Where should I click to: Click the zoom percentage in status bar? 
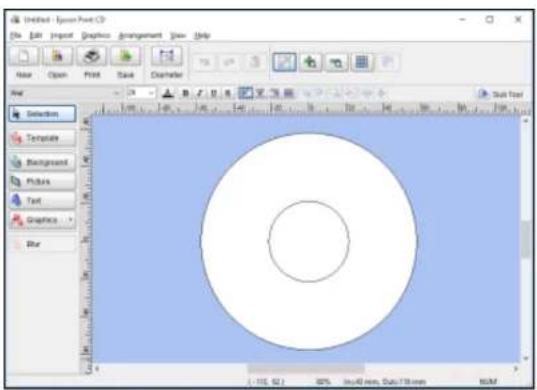(x=323, y=381)
